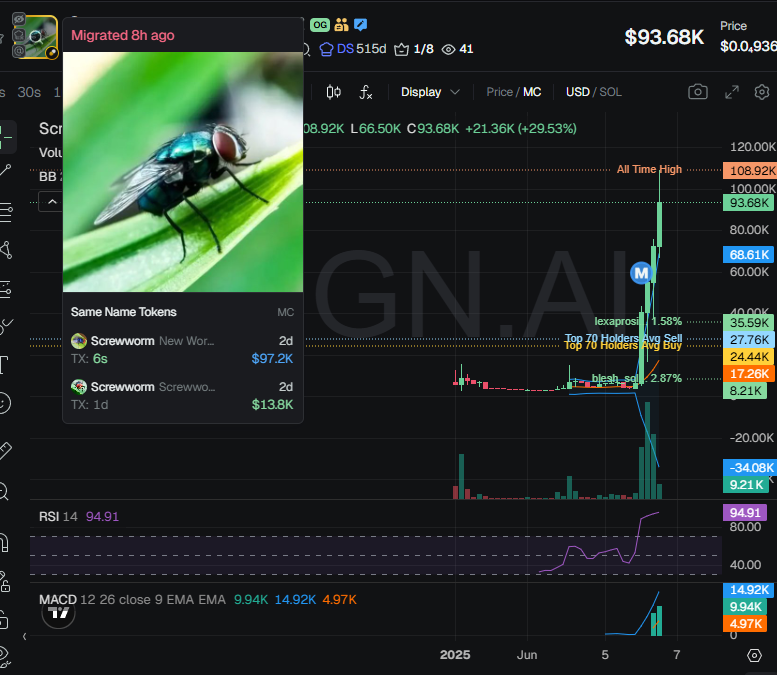Click the hide-token eye icon beside avatar
Viewport: 777px width, 675px height.
(x=18, y=19)
